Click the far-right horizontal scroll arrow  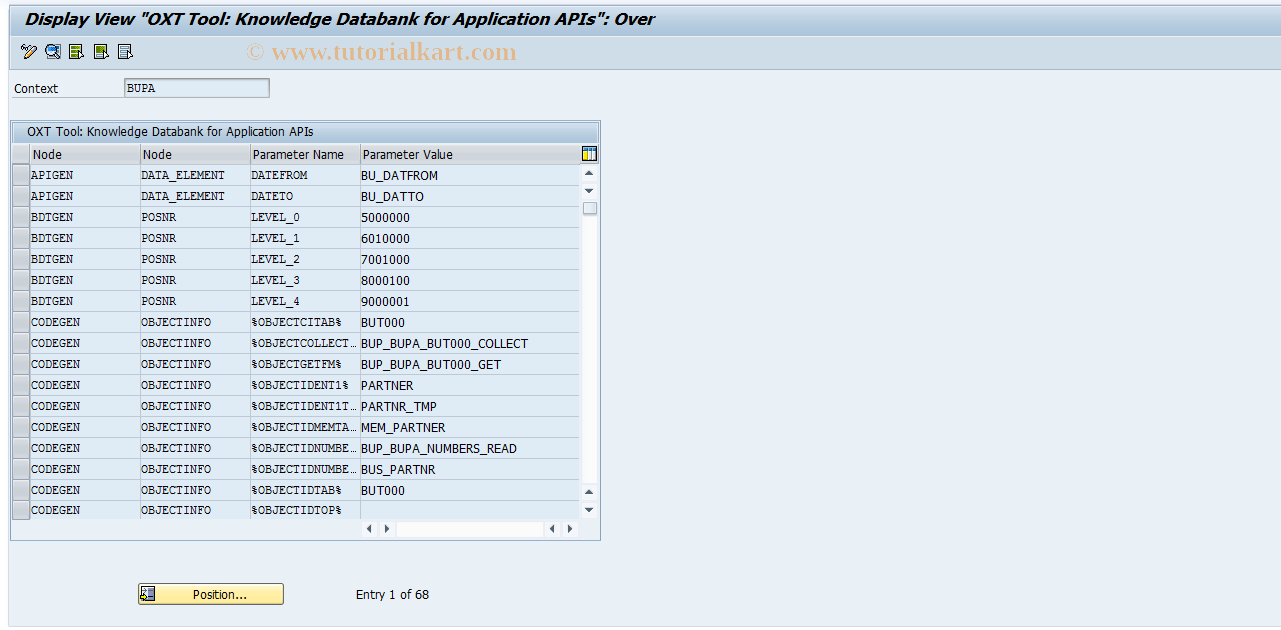coord(570,529)
